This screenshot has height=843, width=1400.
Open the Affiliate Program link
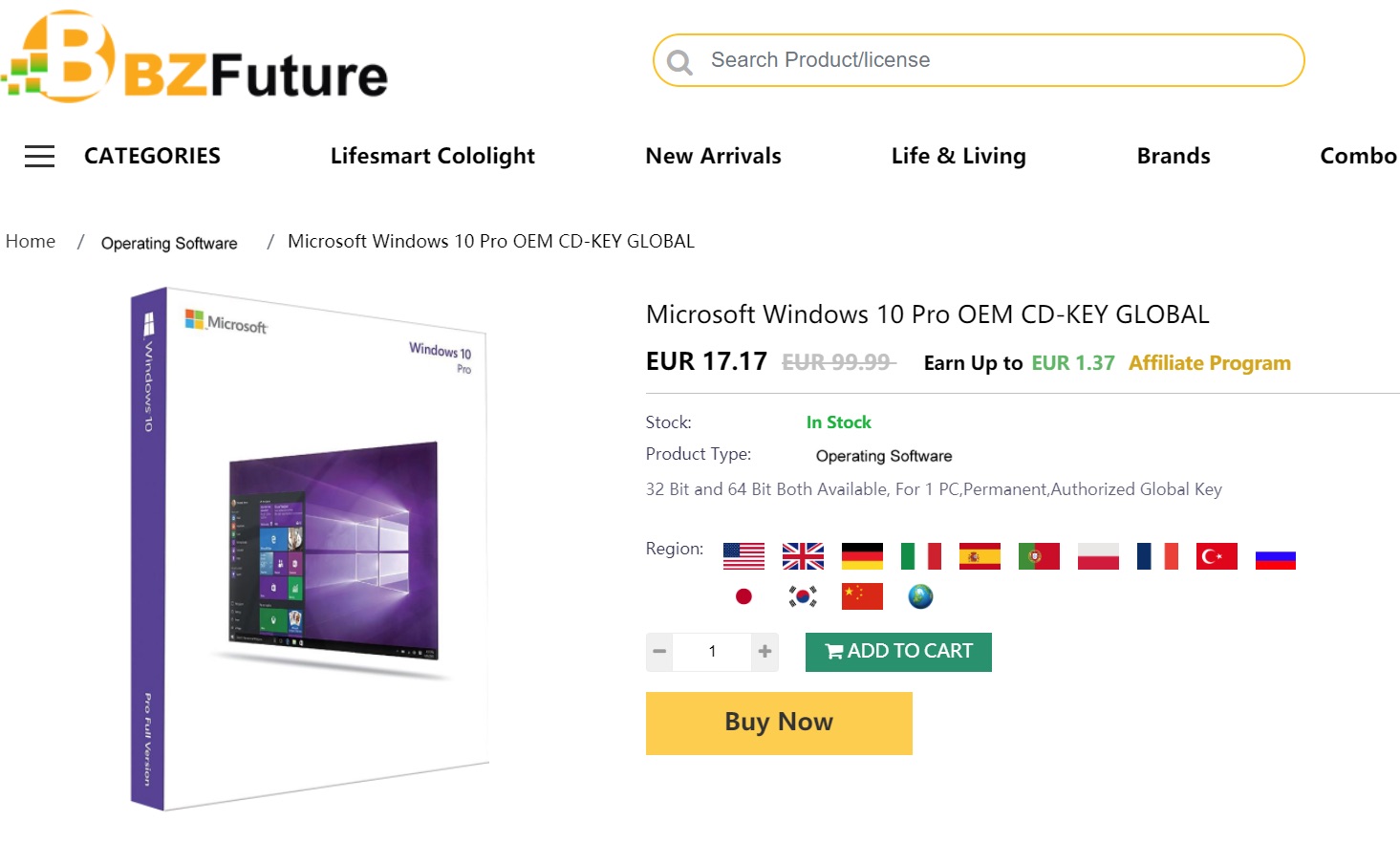pos(1209,363)
